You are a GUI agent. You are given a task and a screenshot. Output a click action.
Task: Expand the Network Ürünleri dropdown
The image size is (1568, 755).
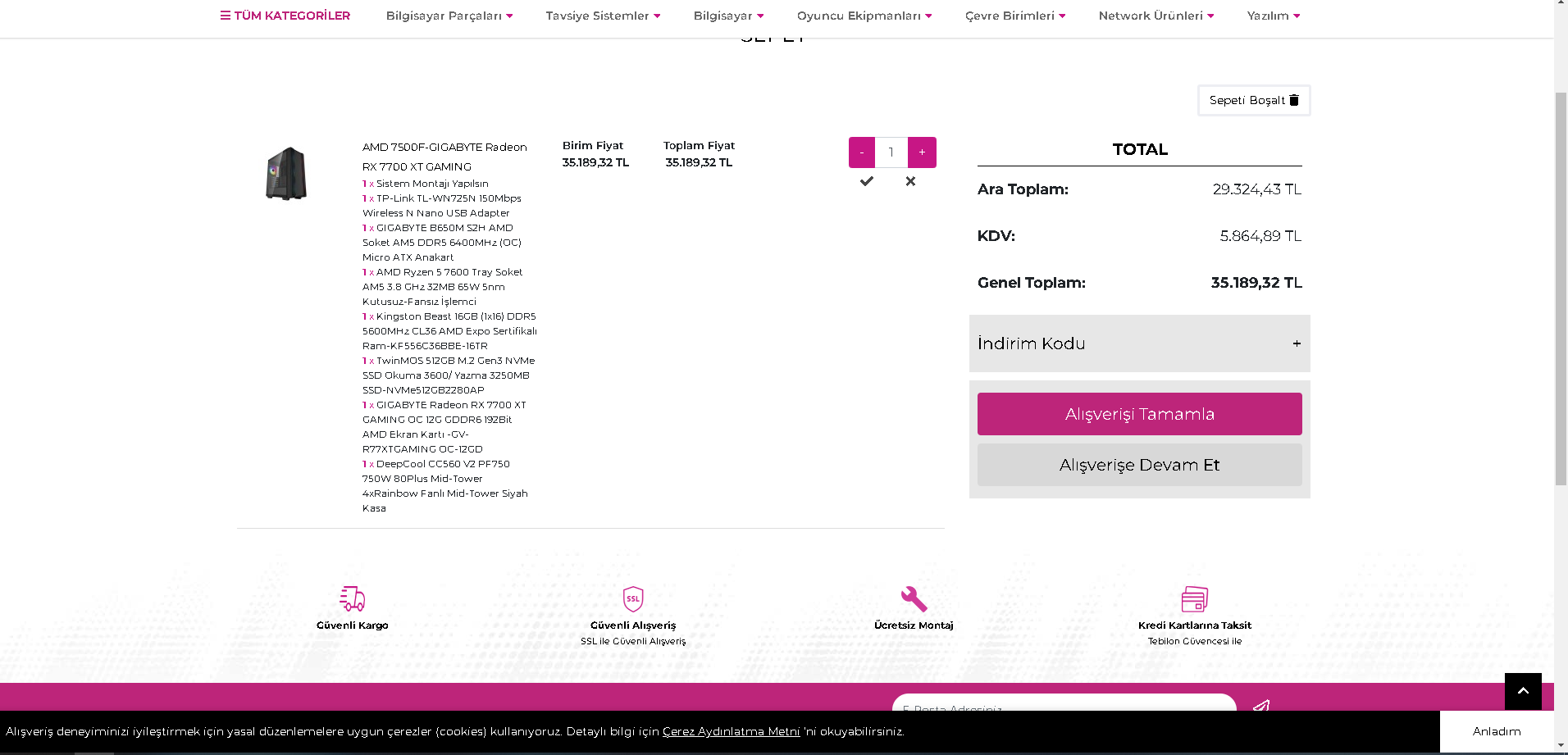coord(1156,16)
